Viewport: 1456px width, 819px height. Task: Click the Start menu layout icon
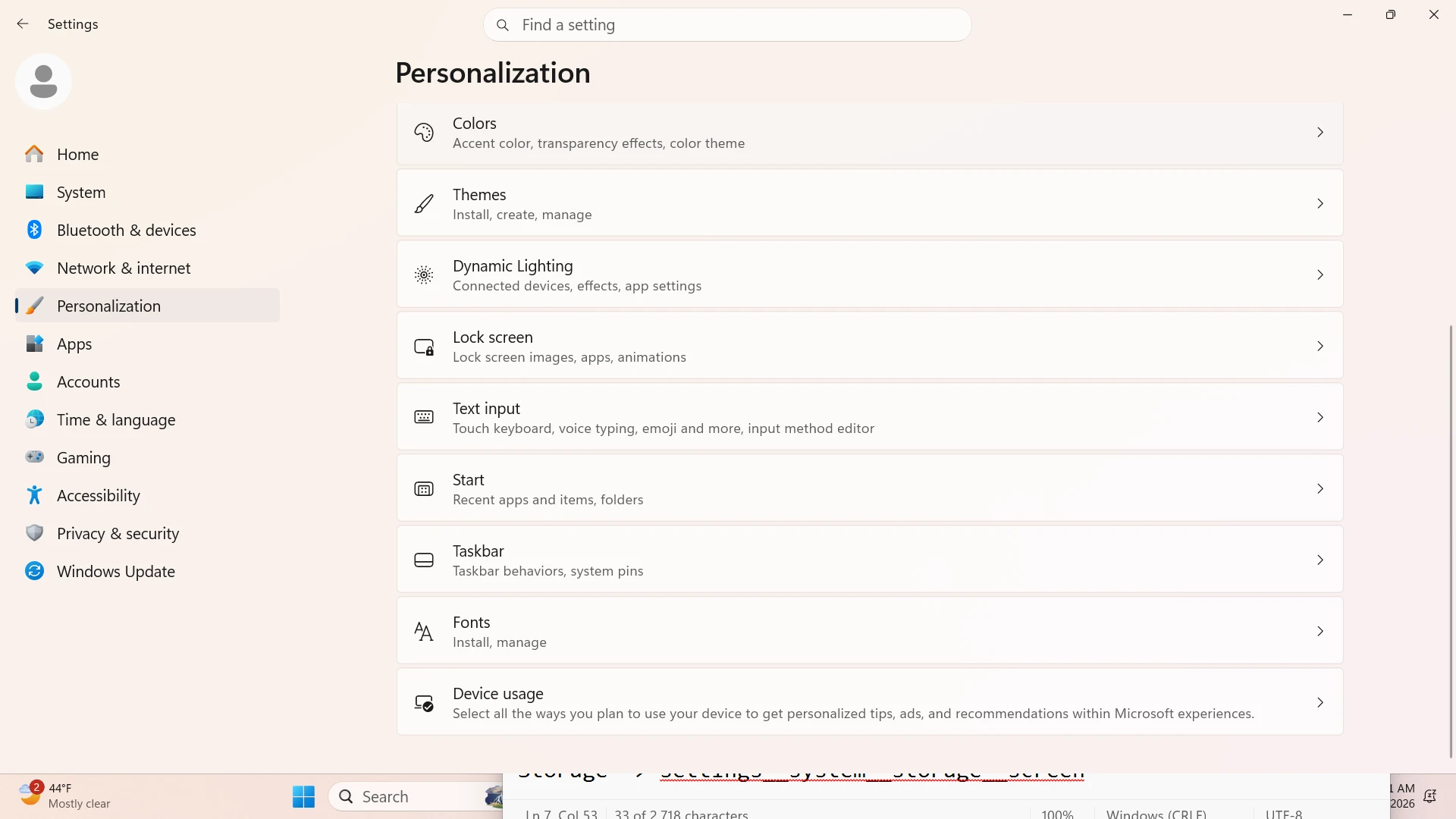click(424, 489)
